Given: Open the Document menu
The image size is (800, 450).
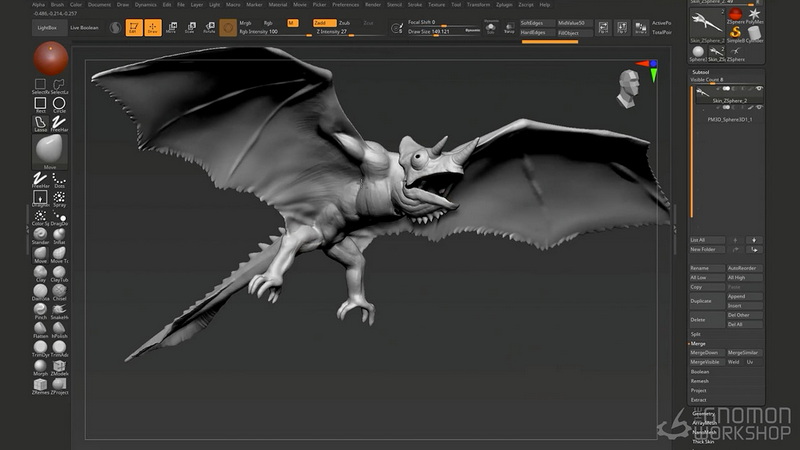Looking at the screenshot, I should [99, 5].
